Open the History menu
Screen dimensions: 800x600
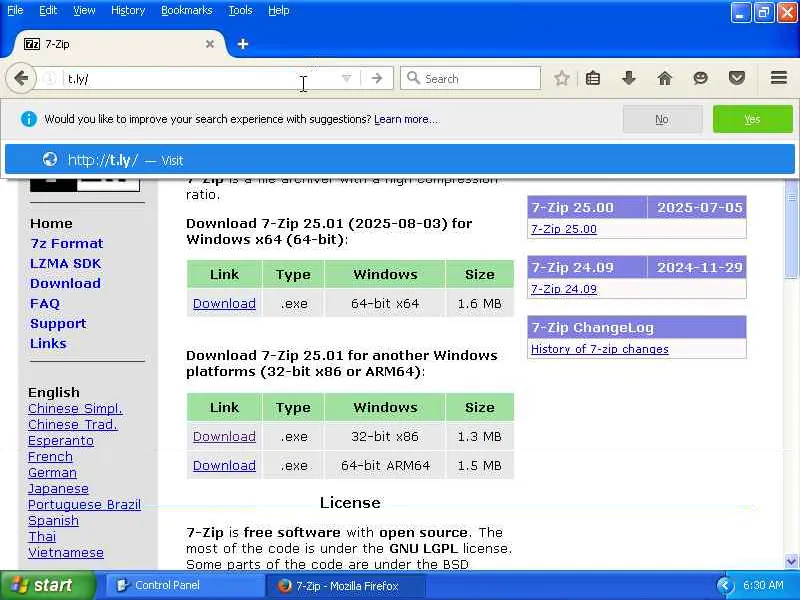pos(128,10)
